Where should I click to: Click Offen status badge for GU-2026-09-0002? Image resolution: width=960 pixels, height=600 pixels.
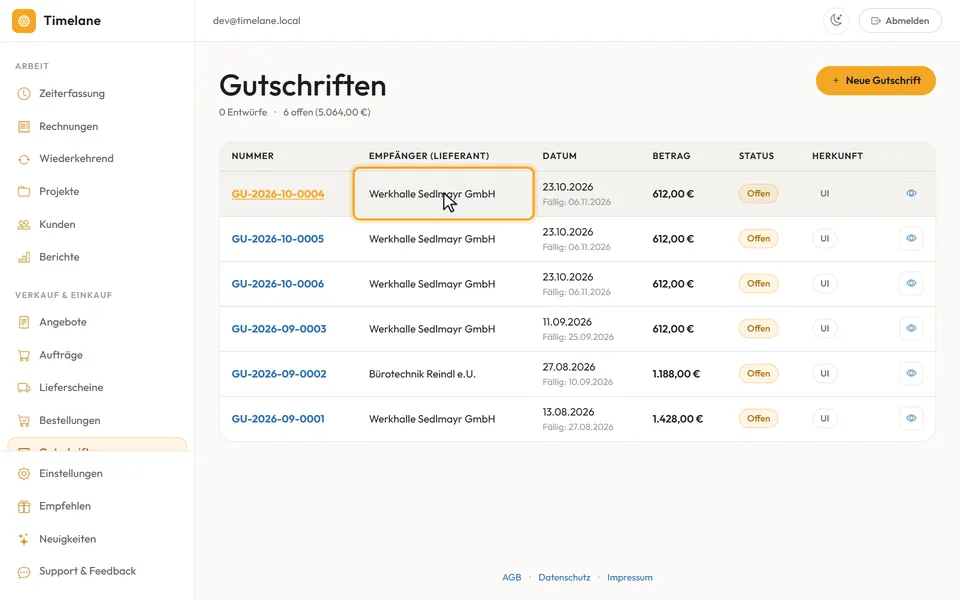tap(759, 373)
